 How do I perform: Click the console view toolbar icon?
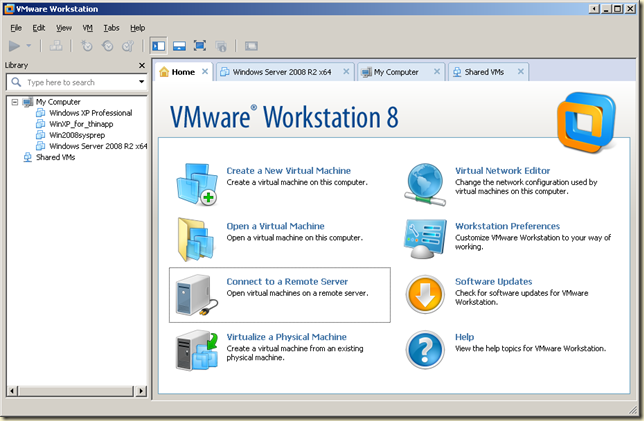[x=251, y=46]
